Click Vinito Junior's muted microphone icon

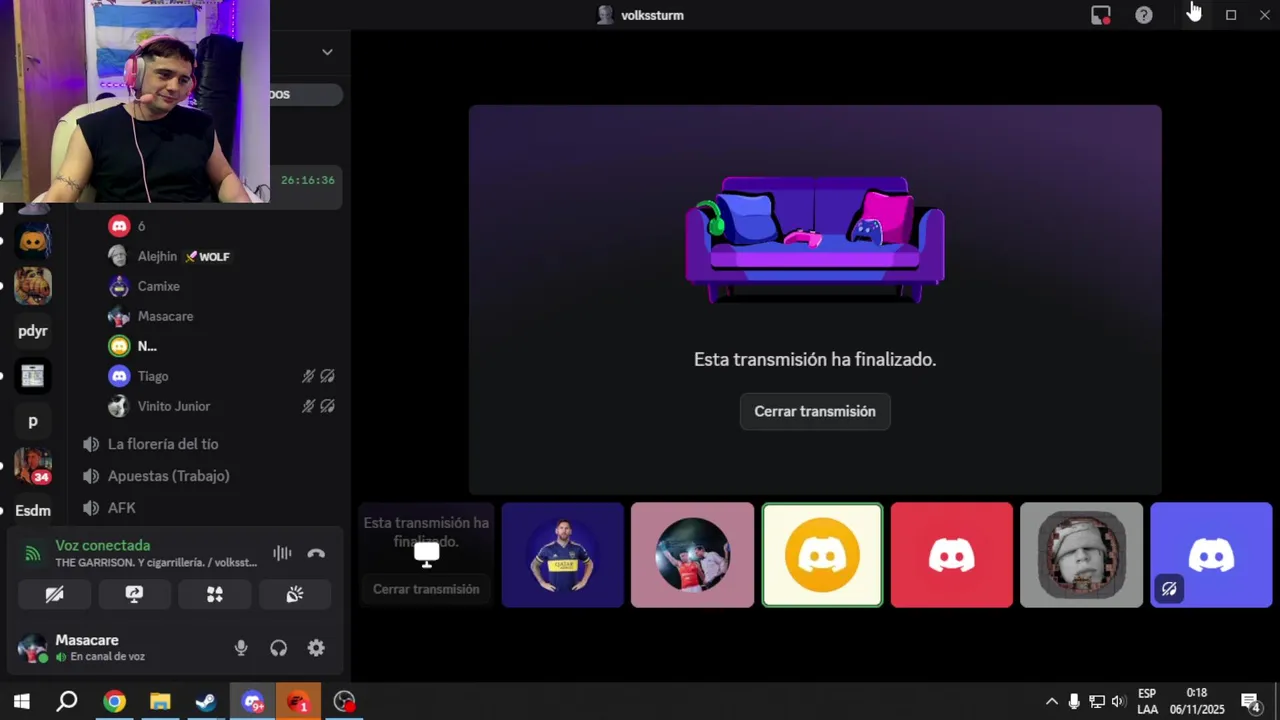coord(309,406)
